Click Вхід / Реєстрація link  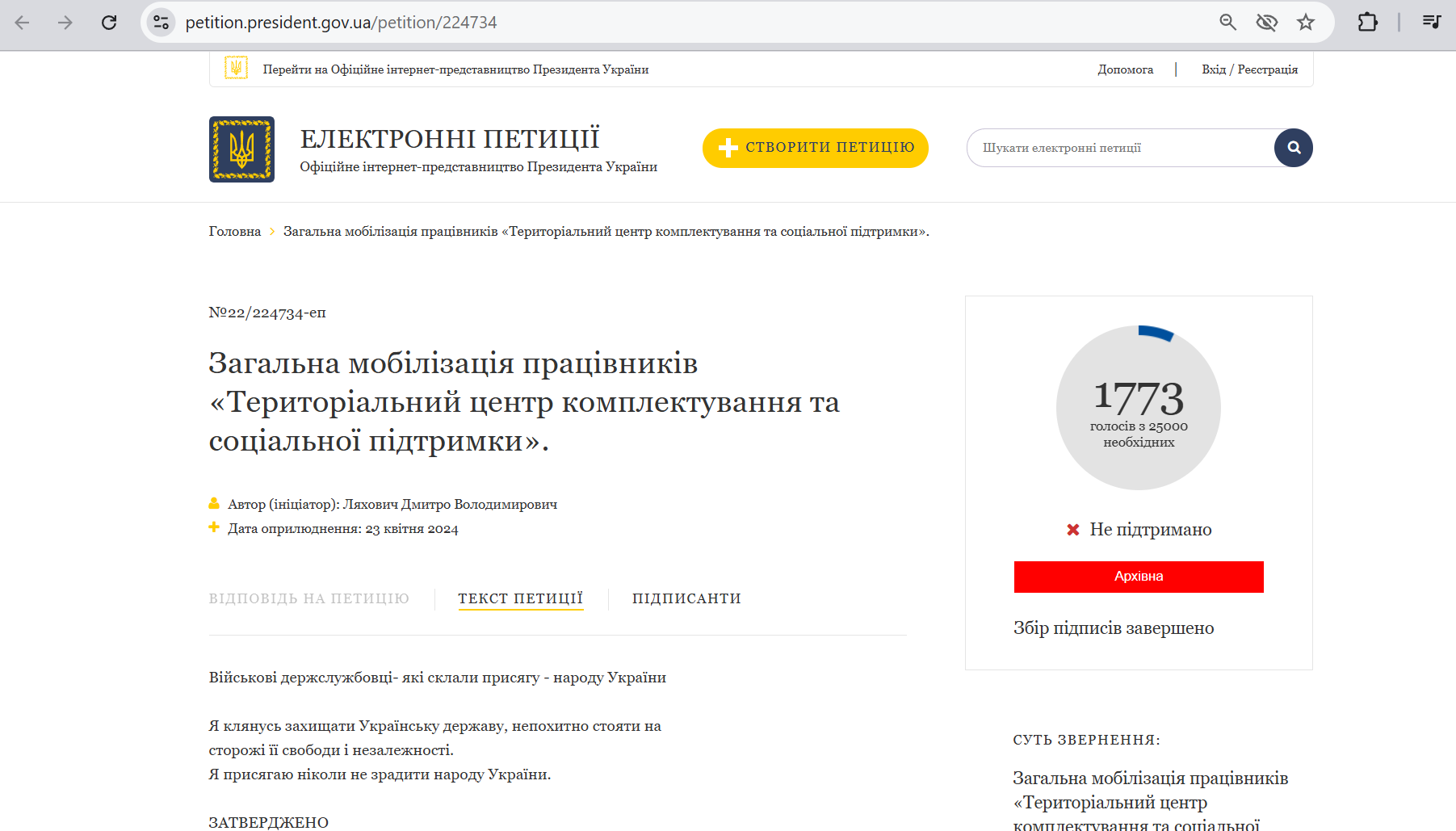1249,69
